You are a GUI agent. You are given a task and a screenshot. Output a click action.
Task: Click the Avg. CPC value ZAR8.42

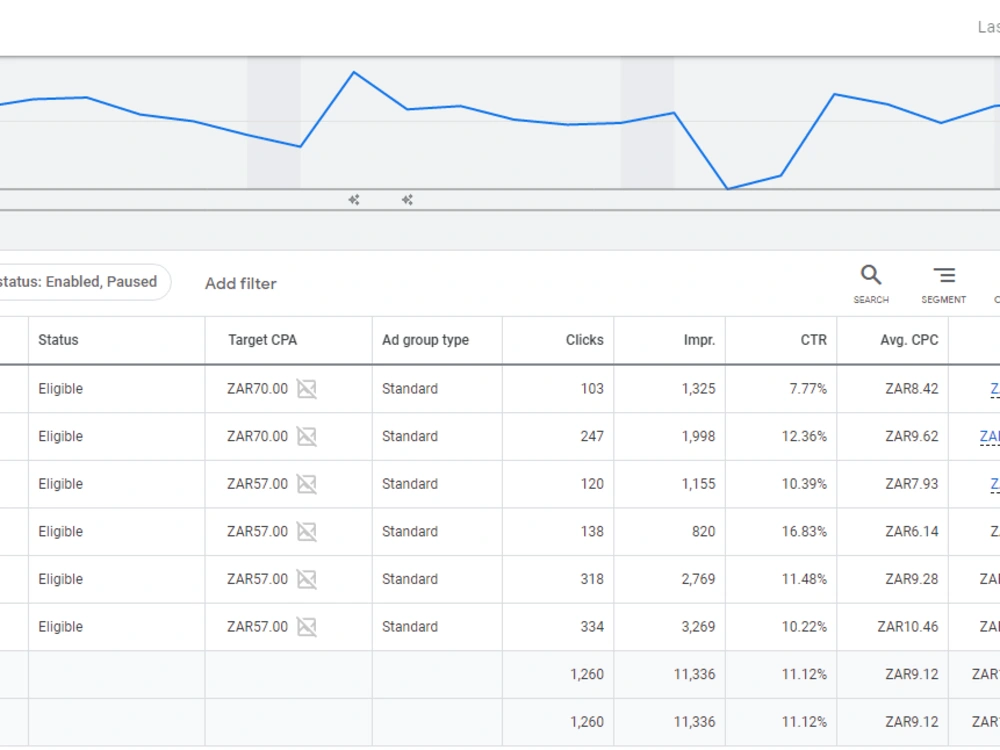pyautogui.click(x=911, y=388)
